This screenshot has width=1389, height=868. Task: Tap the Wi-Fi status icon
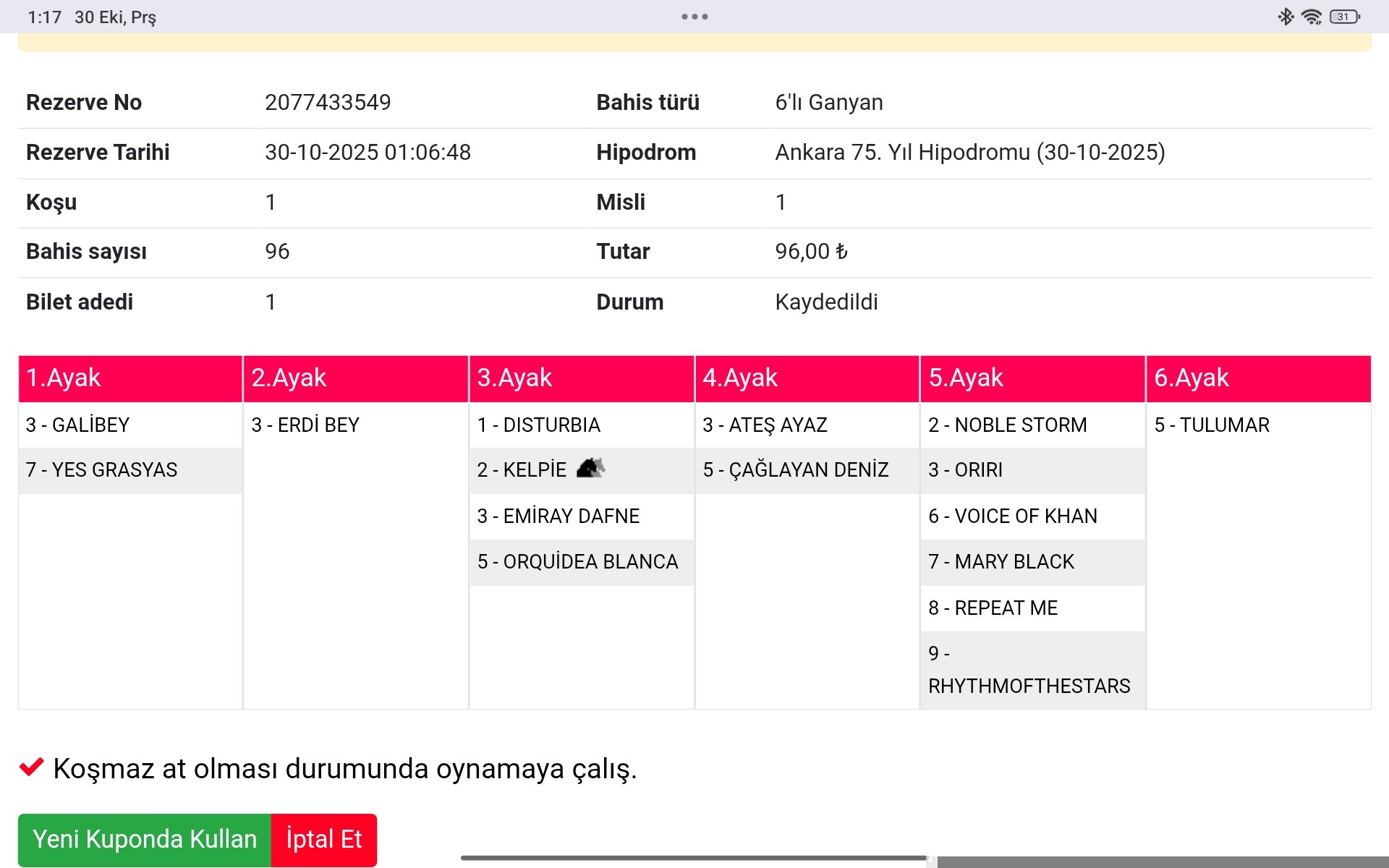click(x=1311, y=17)
